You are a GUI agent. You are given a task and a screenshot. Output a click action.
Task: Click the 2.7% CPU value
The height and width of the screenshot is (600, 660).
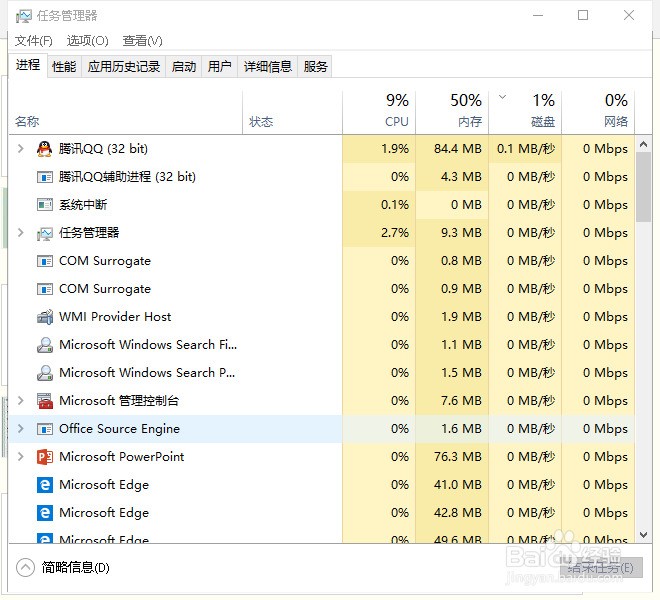[395, 233]
